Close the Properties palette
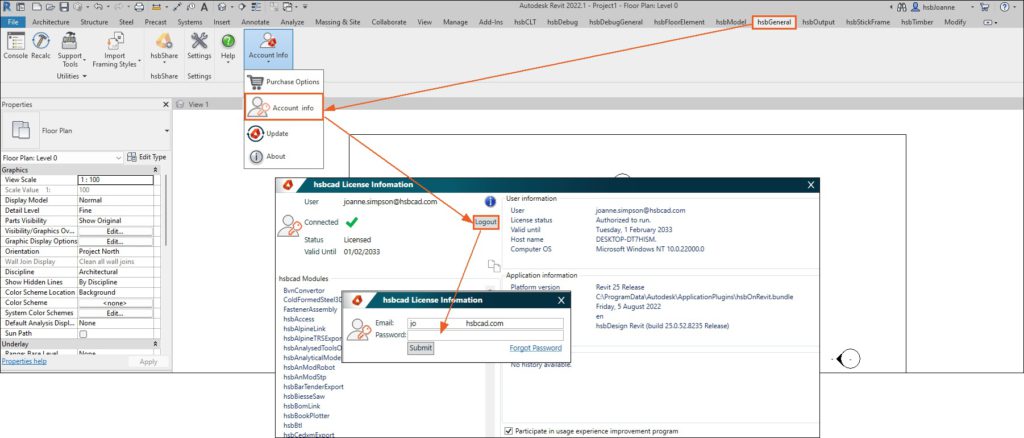Viewport: 1024px width, 438px height. click(165, 104)
